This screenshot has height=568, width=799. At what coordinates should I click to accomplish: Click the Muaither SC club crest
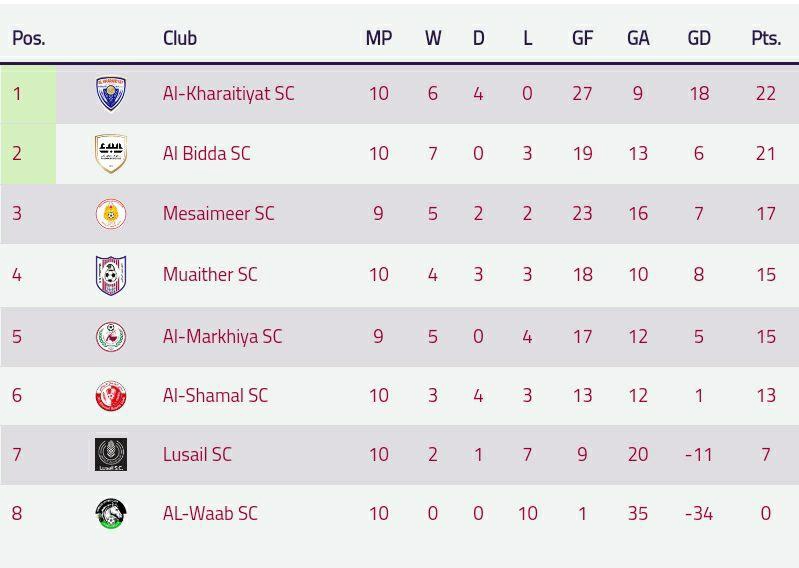tap(110, 275)
